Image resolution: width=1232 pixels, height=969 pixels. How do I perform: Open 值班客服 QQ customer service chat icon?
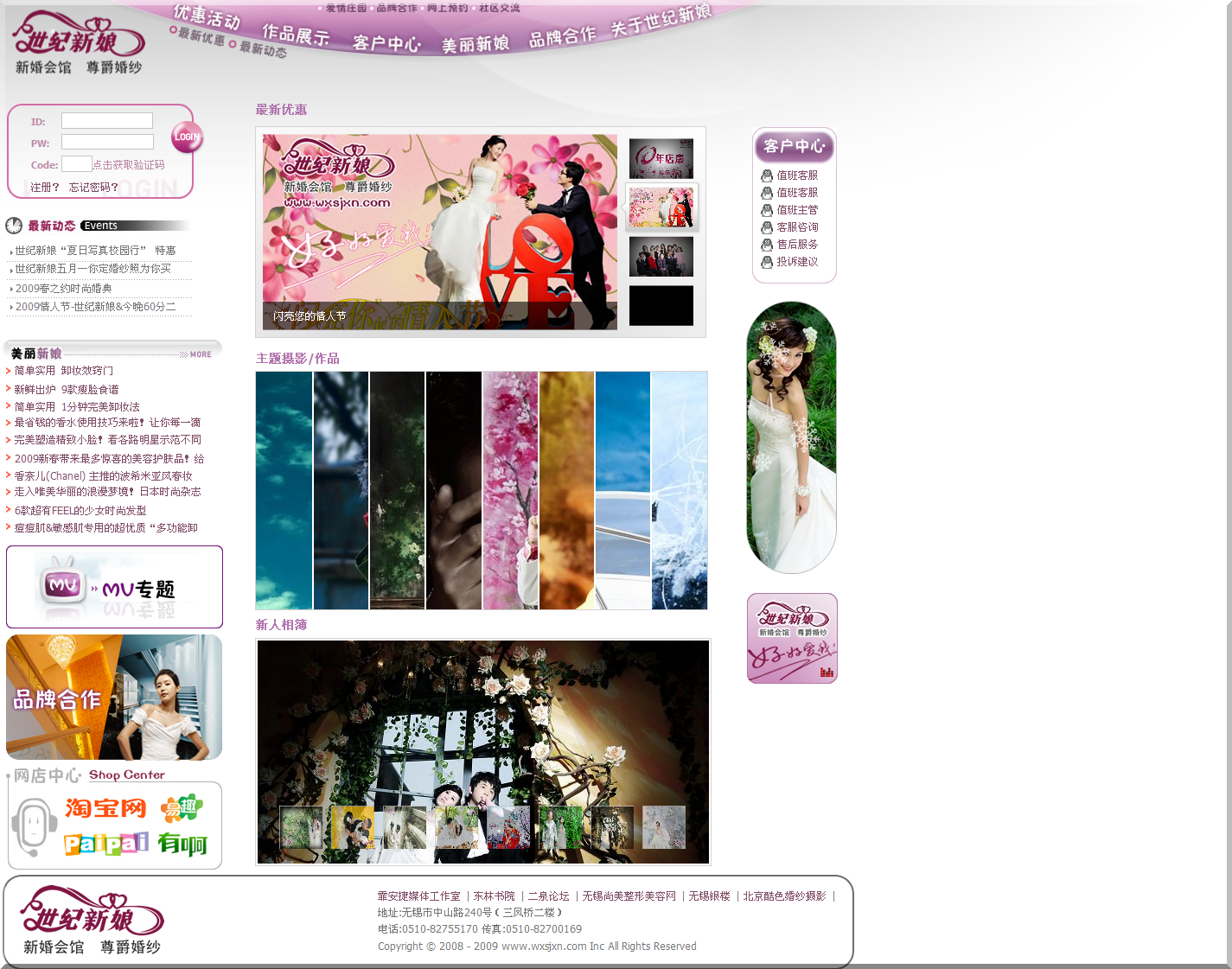(766, 175)
